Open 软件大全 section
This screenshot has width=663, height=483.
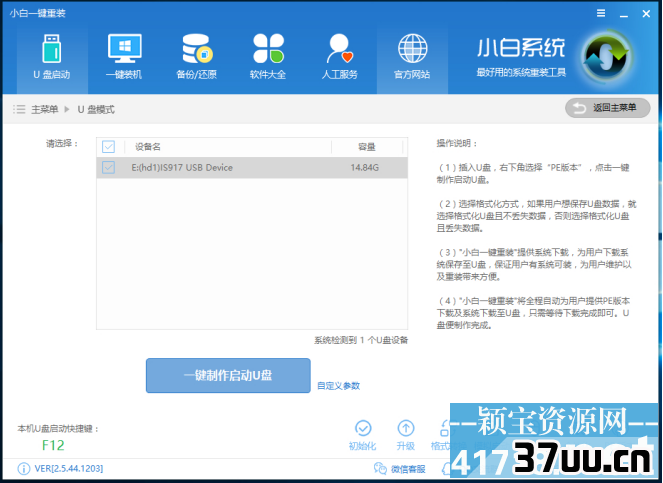[268, 58]
